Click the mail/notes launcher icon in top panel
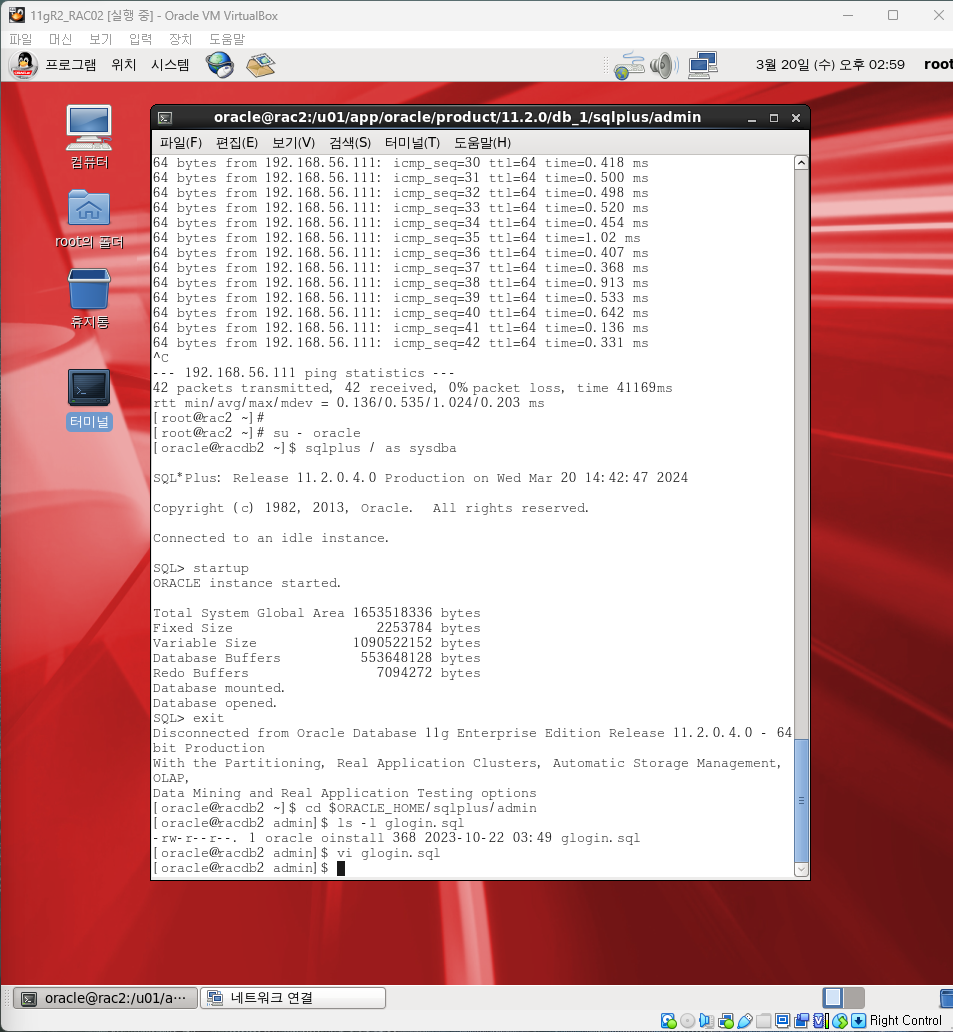Screen dimensions: 953x1032 pyautogui.click(x=261, y=64)
